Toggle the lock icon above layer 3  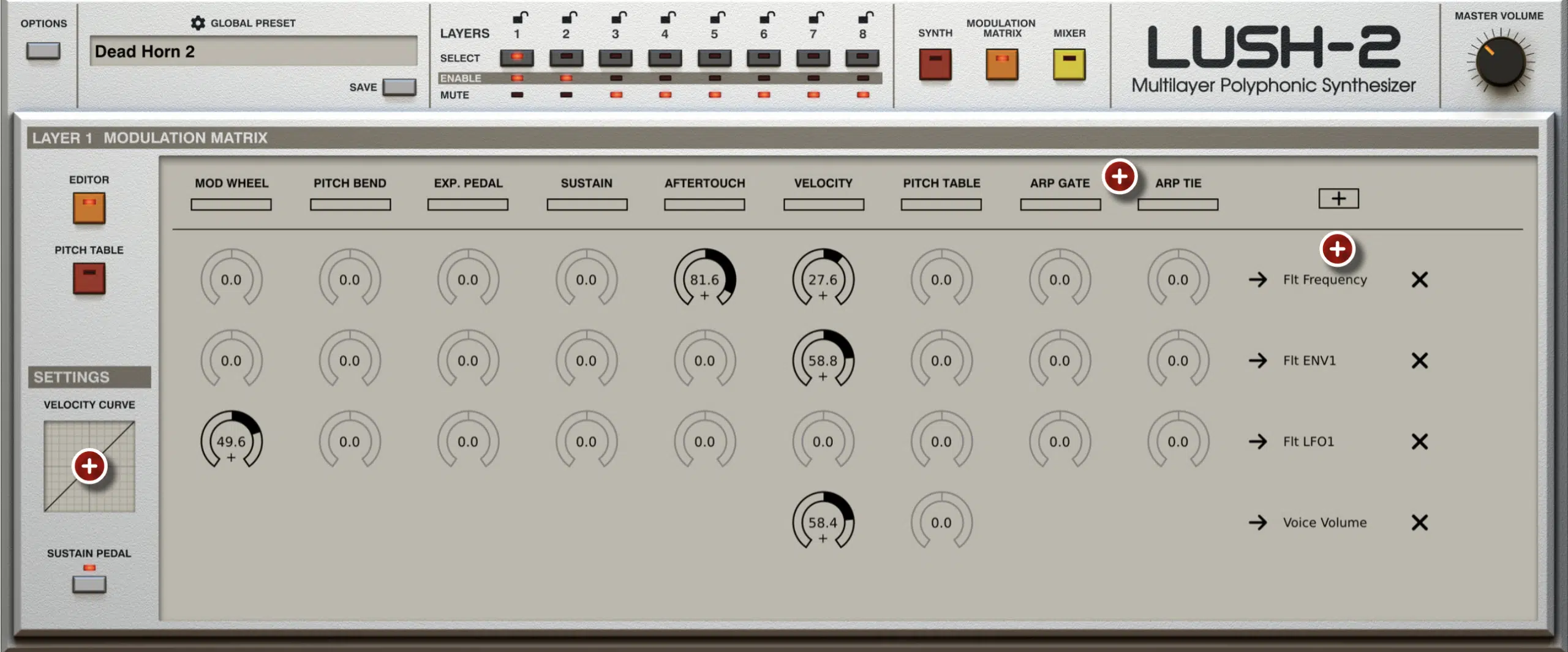click(x=619, y=17)
